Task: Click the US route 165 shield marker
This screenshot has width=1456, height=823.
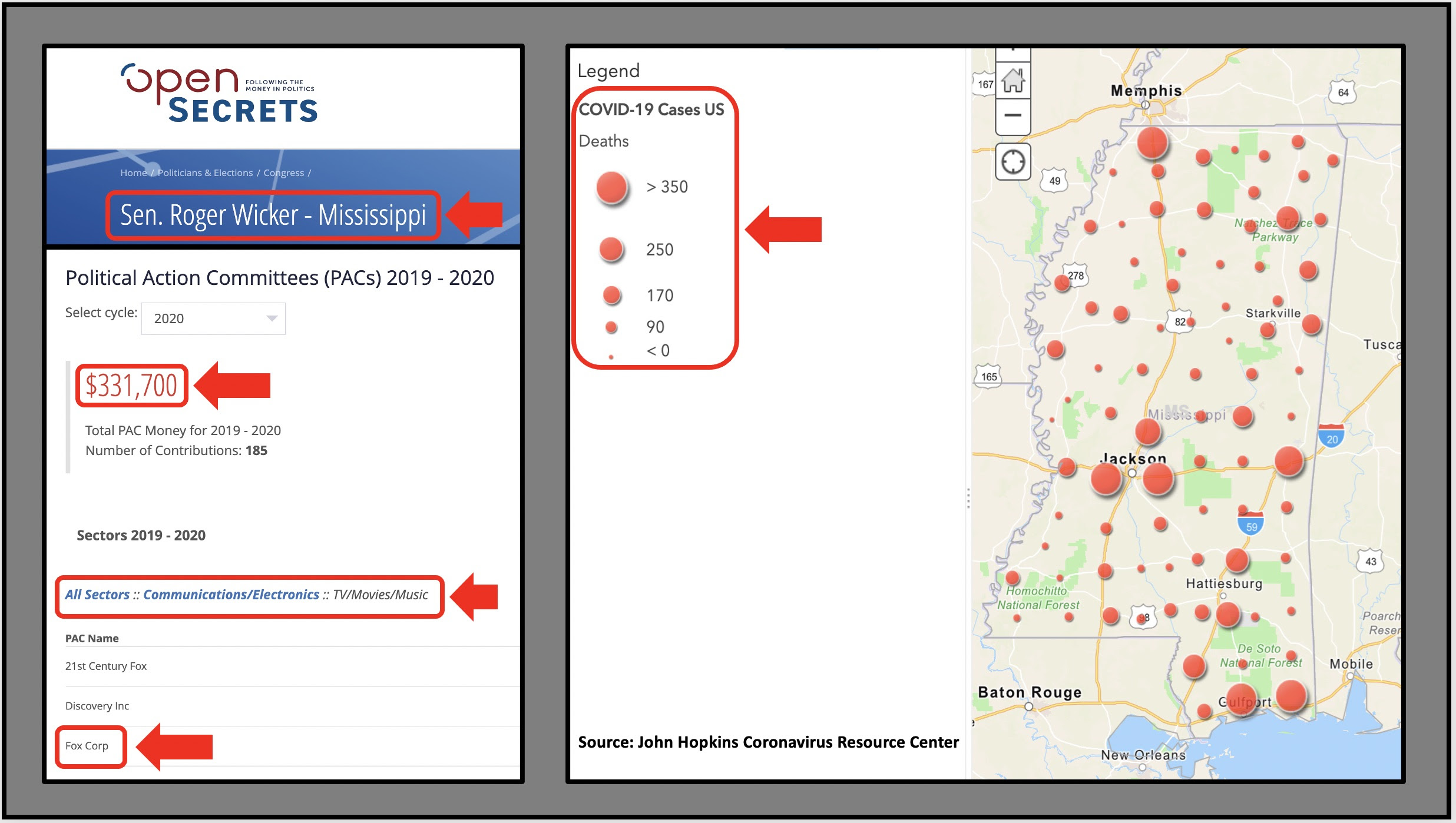Action: click(990, 377)
